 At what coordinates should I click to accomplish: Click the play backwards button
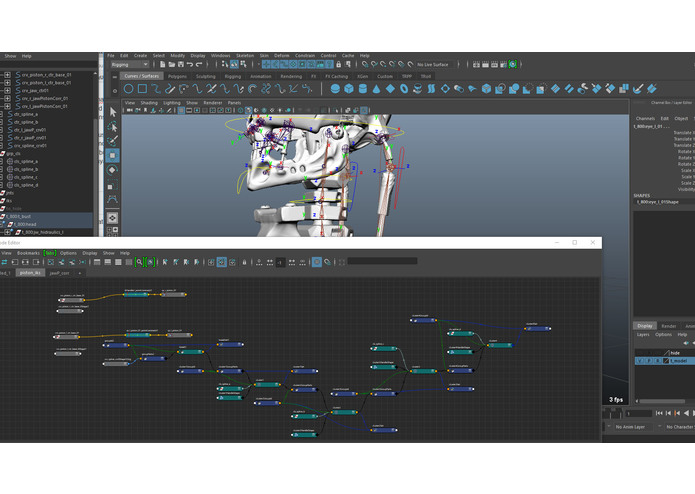point(687,413)
